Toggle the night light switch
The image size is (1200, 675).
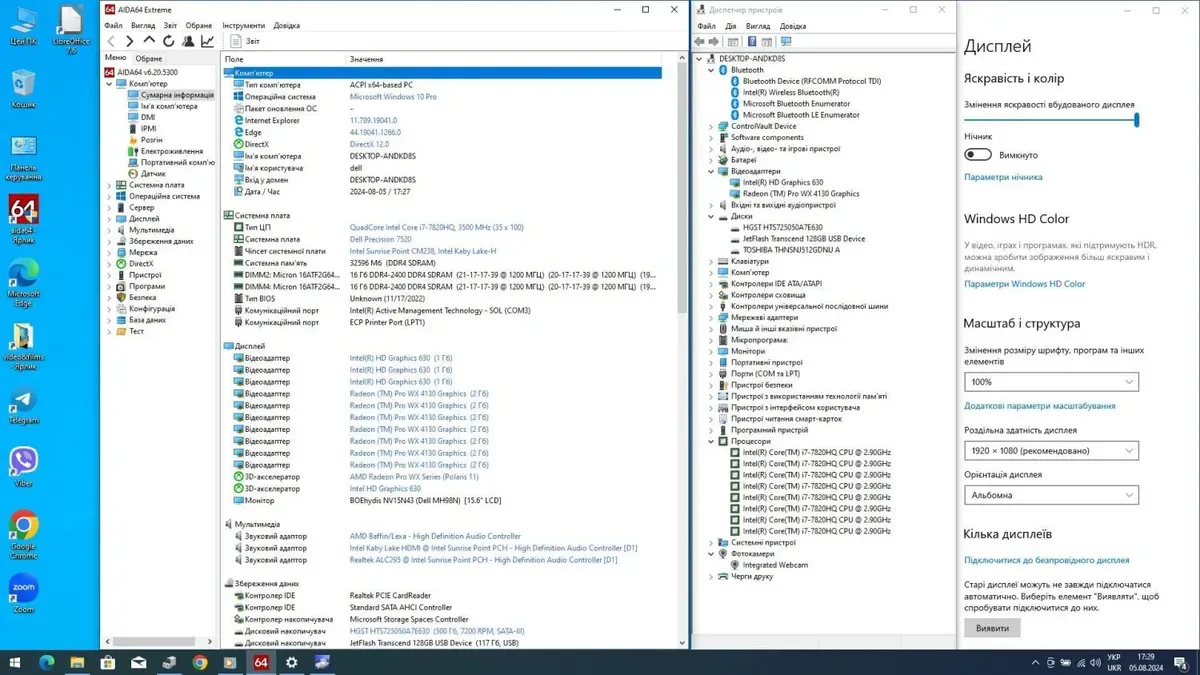click(x=978, y=155)
